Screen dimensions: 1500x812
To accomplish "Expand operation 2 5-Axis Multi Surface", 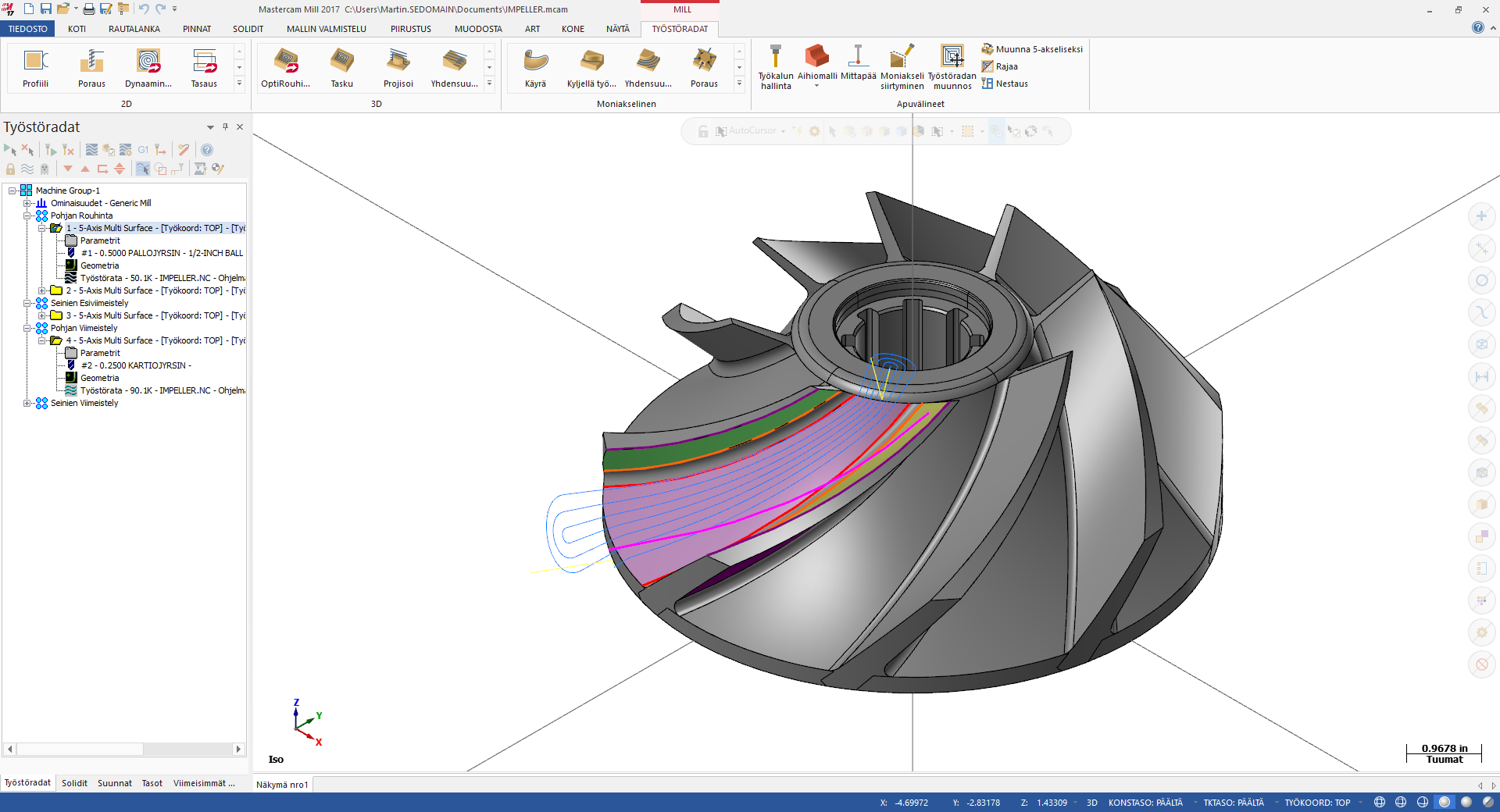I will pyautogui.click(x=42, y=290).
